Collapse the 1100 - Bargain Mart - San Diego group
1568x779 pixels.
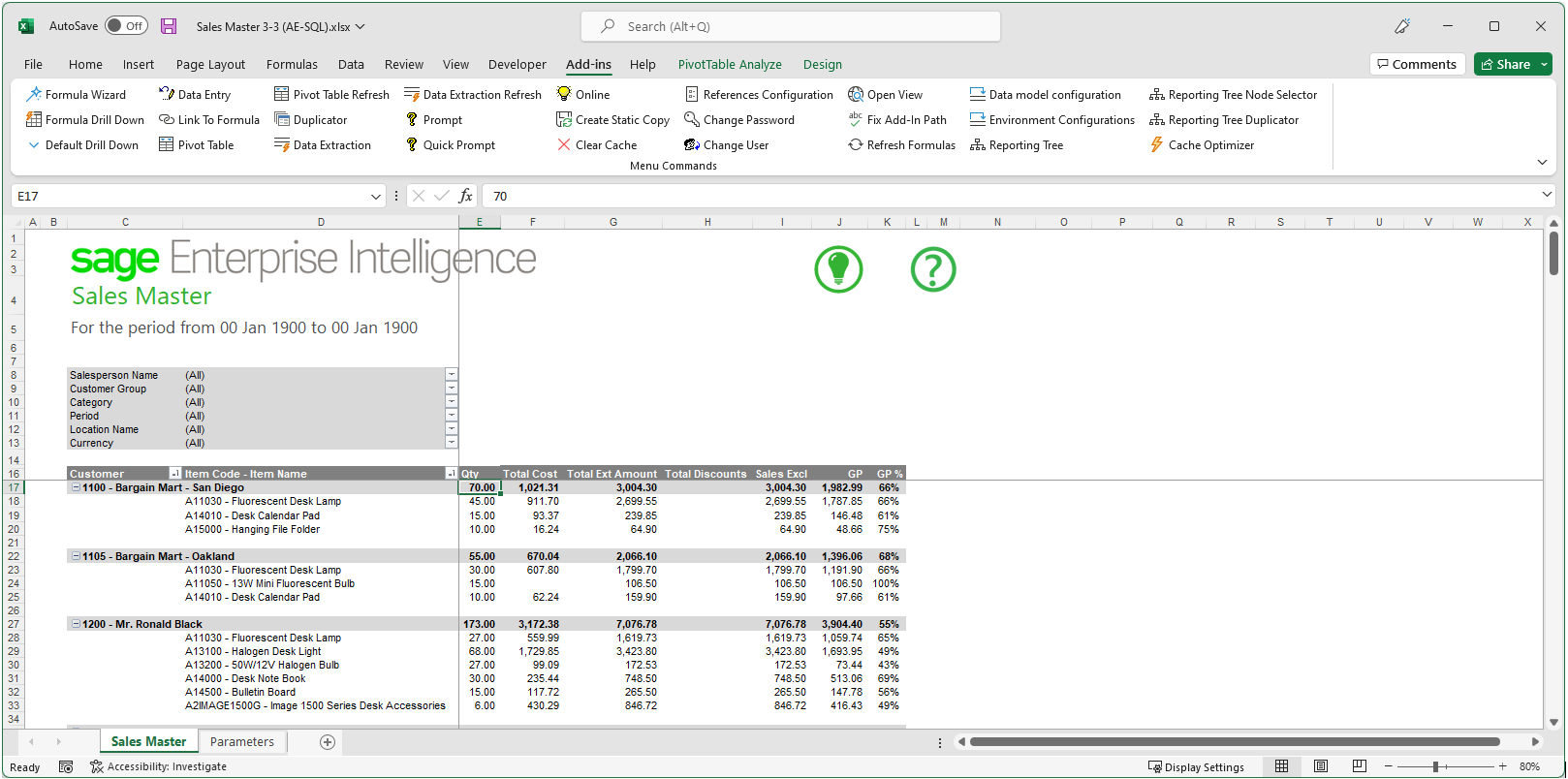(x=76, y=487)
